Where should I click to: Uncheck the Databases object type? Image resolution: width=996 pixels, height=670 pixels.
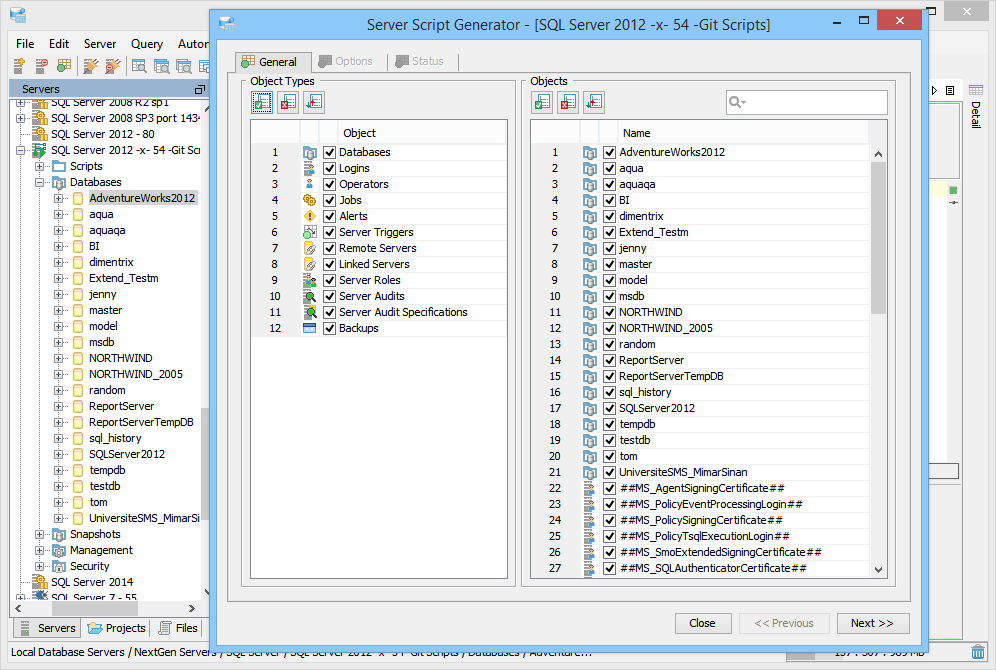[x=329, y=152]
